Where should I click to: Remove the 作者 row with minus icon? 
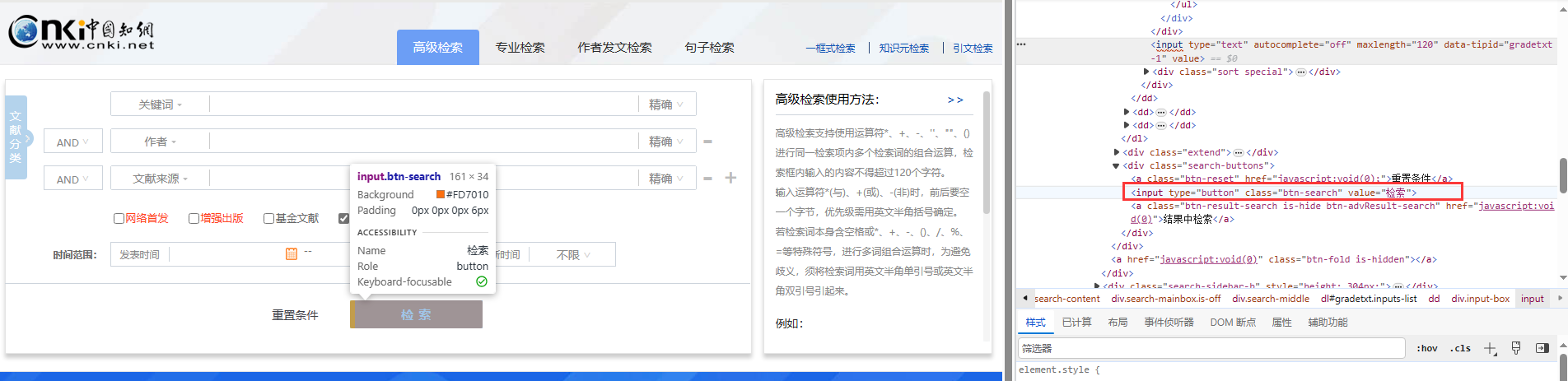point(707,142)
